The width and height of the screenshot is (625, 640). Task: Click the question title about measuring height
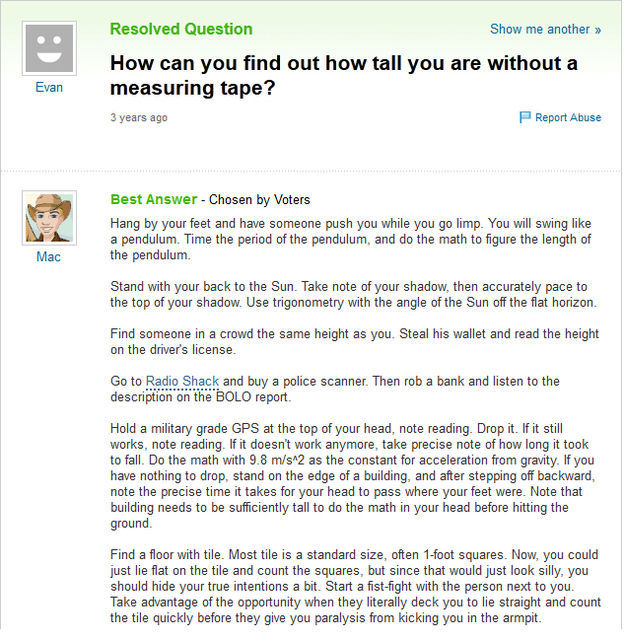coord(343,76)
